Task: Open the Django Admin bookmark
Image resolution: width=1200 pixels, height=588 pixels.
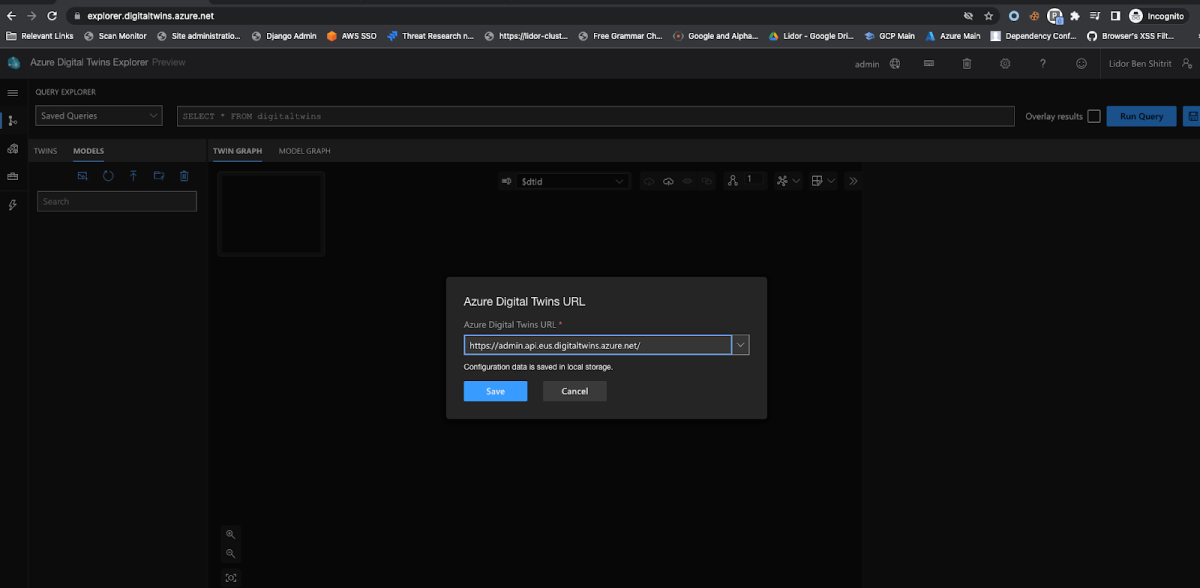Action: pyautogui.click(x=284, y=36)
